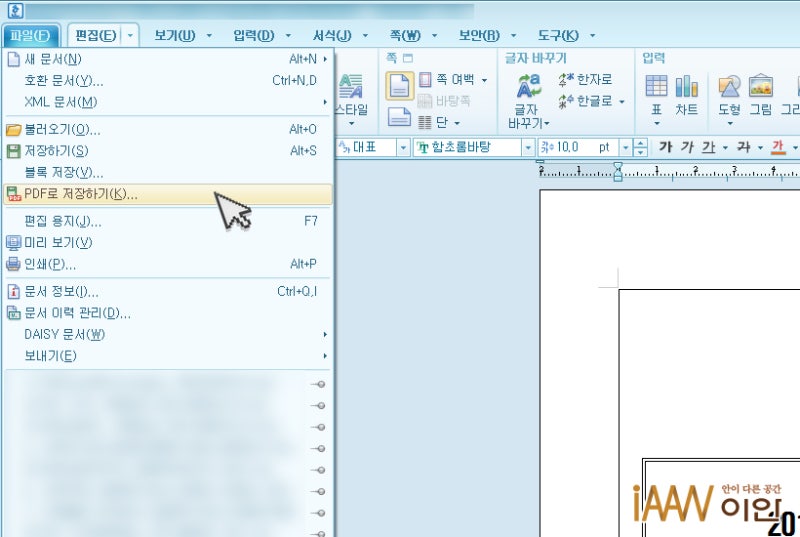
Task: Click the red font color 가 button
Action: (x=778, y=147)
